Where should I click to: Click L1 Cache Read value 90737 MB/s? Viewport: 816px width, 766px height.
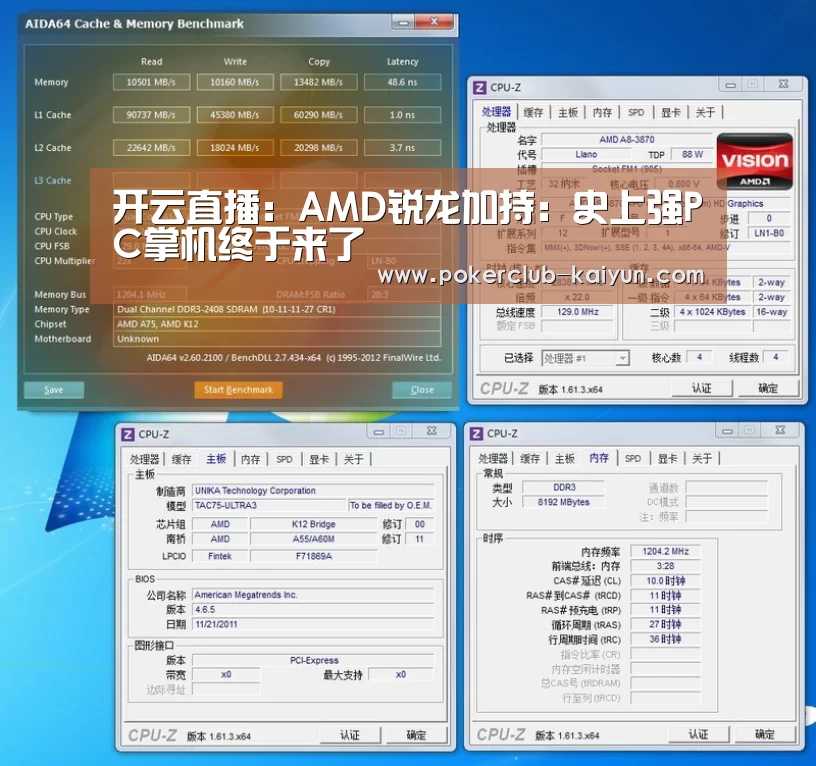(x=151, y=115)
